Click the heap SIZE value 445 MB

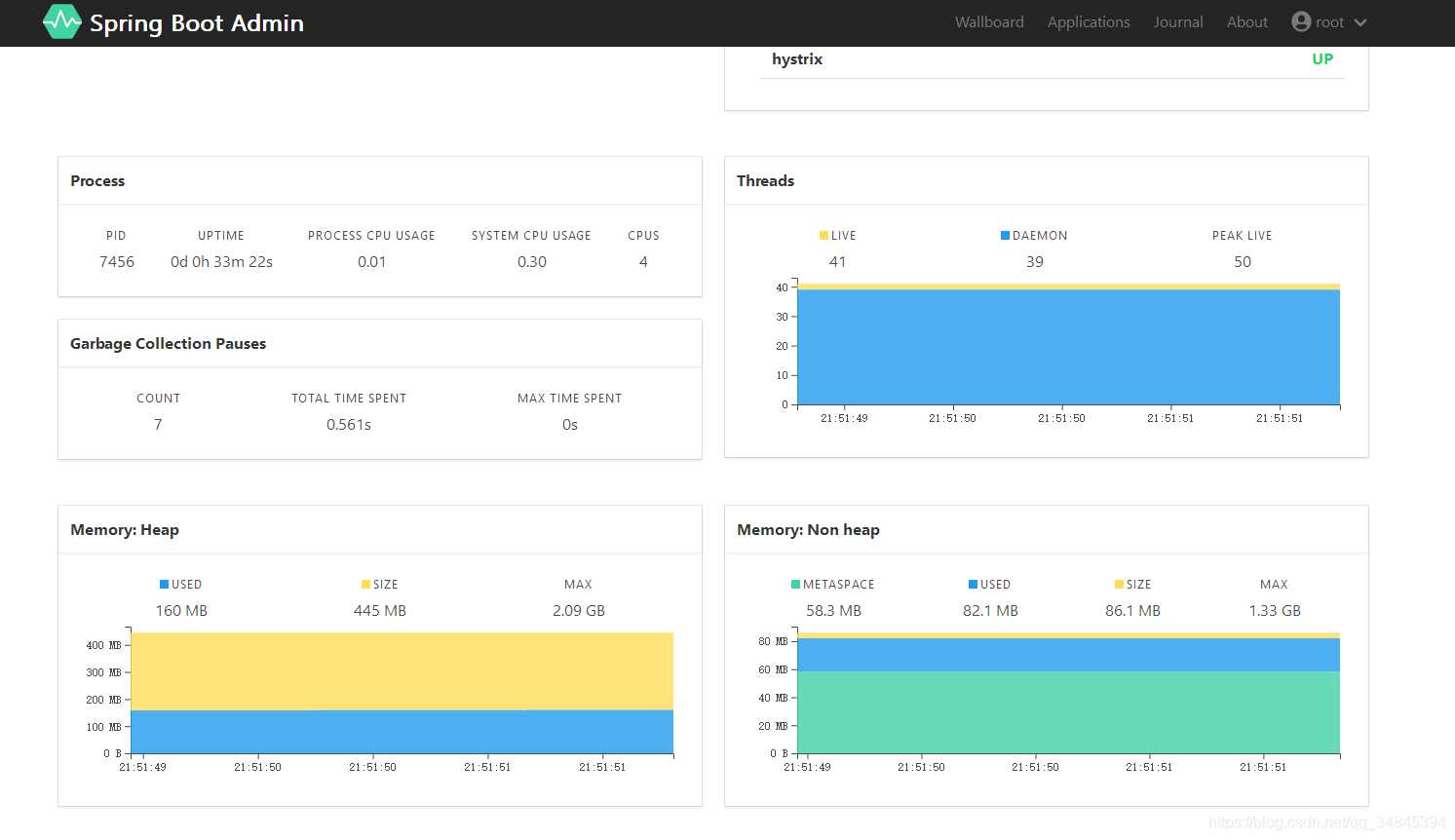(380, 611)
